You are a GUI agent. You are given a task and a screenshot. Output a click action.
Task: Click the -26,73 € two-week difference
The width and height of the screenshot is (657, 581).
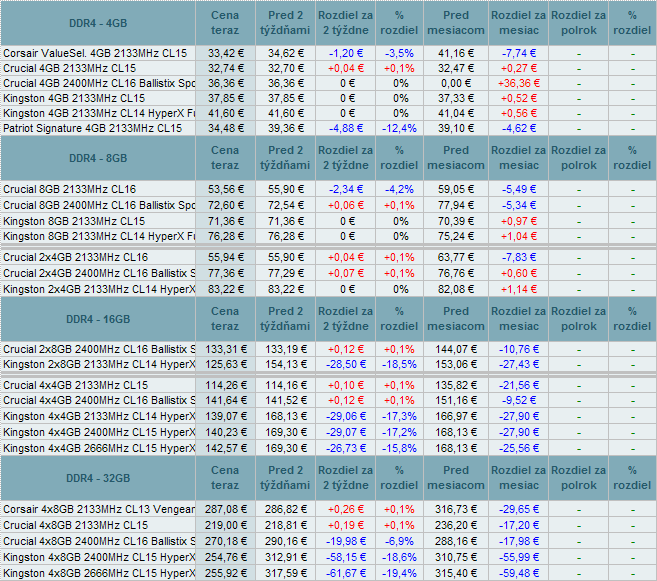pyautogui.click(x=346, y=448)
